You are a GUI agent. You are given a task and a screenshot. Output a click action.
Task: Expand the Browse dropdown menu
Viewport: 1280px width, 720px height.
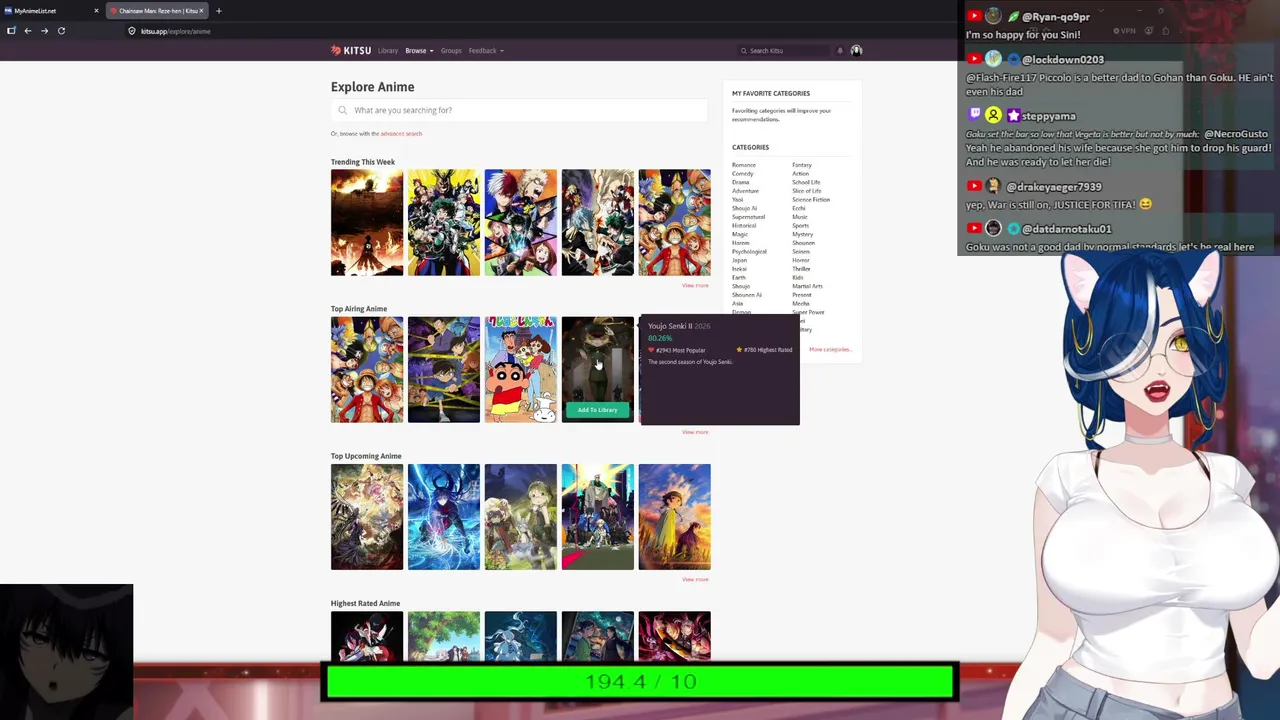[418, 50]
